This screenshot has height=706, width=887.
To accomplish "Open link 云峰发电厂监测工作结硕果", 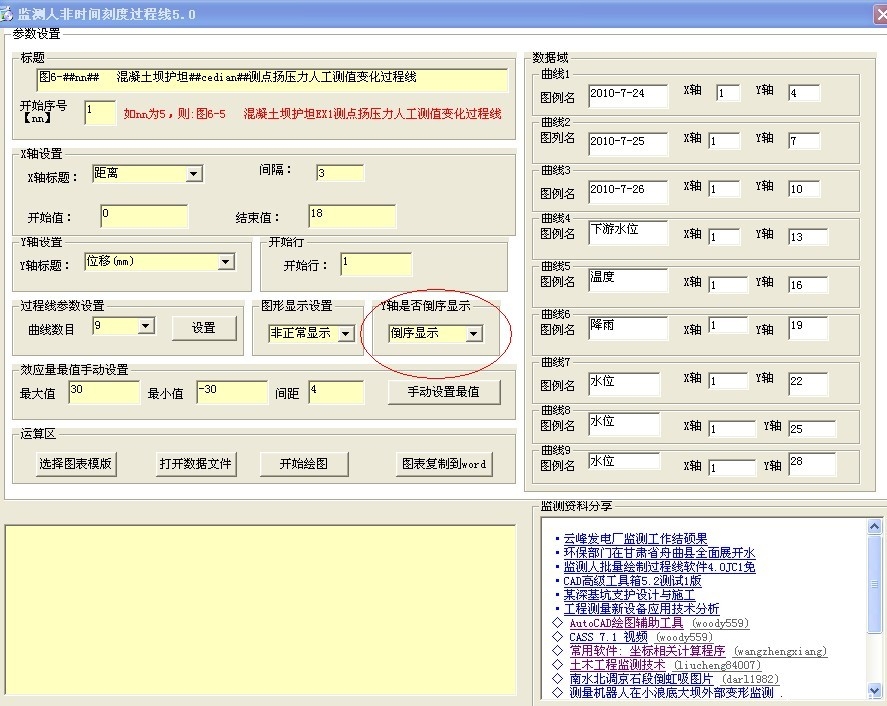I will coord(635,539).
